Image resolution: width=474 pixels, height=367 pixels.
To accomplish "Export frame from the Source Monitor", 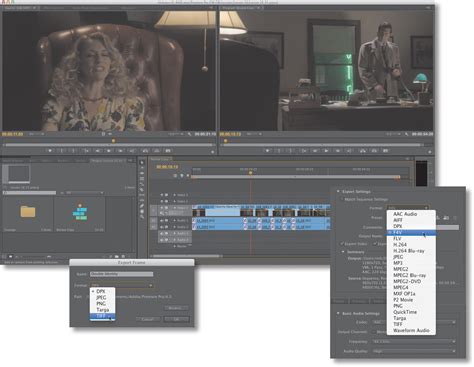I will pyautogui.click(x=168, y=151).
